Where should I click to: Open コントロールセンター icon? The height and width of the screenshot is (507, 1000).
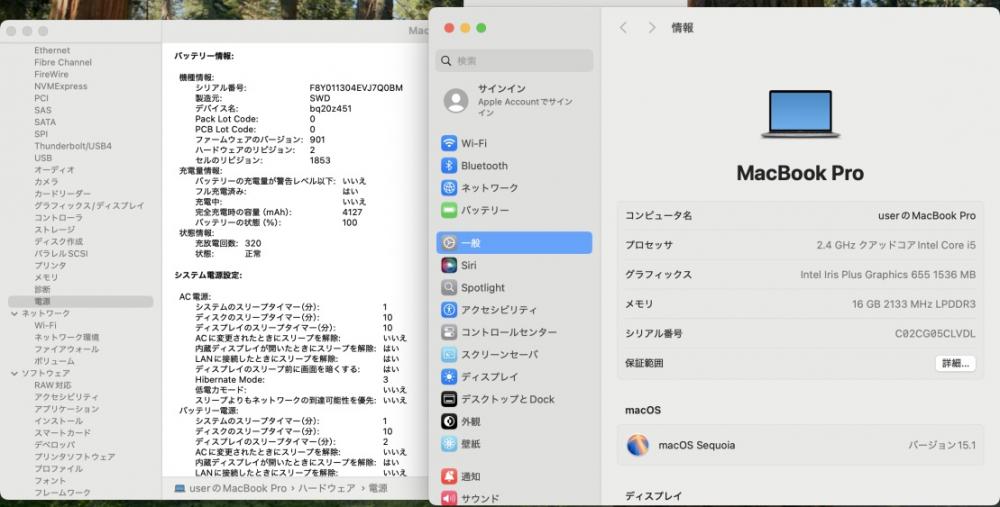[x=449, y=332]
